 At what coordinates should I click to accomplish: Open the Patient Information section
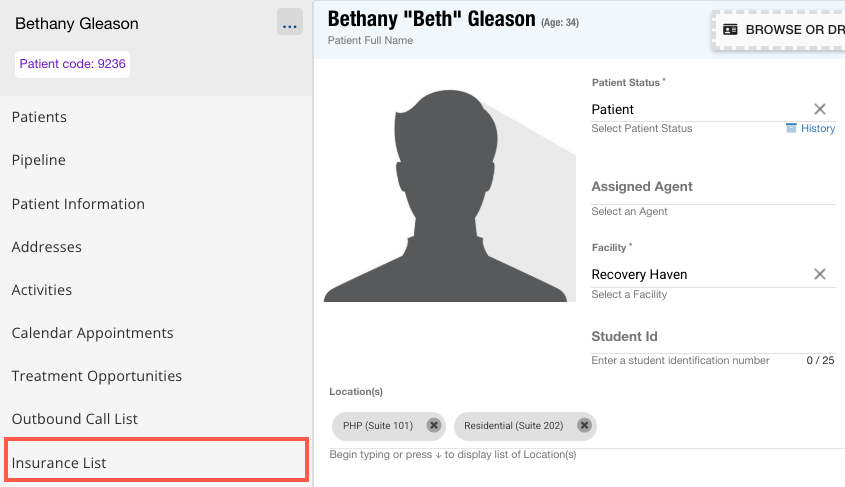pyautogui.click(x=78, y=204)
